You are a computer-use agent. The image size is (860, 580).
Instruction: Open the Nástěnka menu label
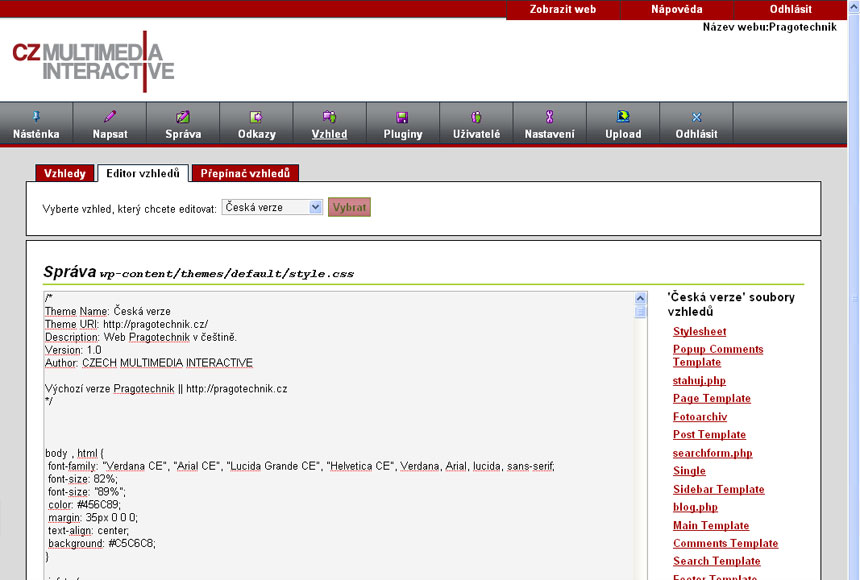36,134
